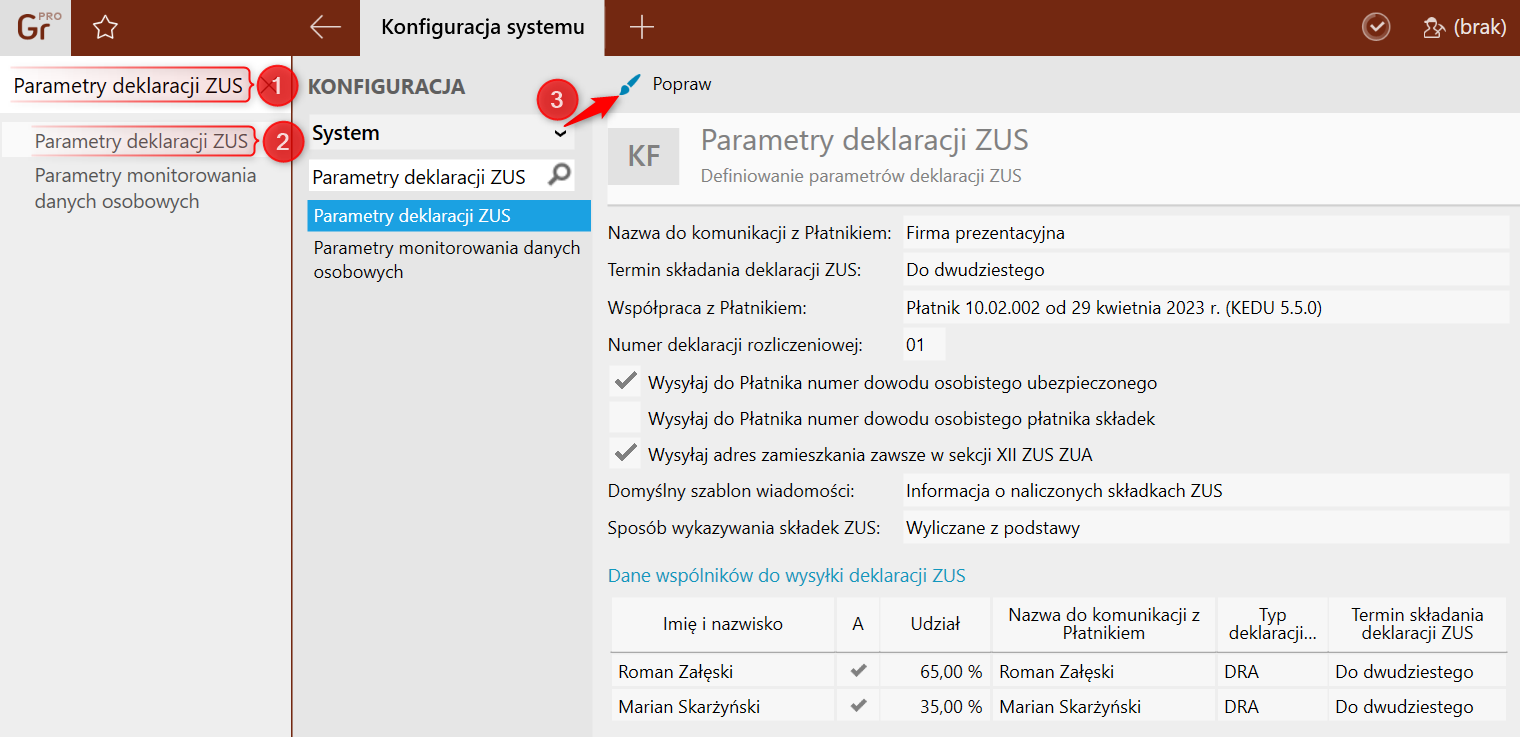Image resolution: width=1520 pixels, height=737 pixels.
Task: Click Typ deklaracji column header
Action: 1272,624
